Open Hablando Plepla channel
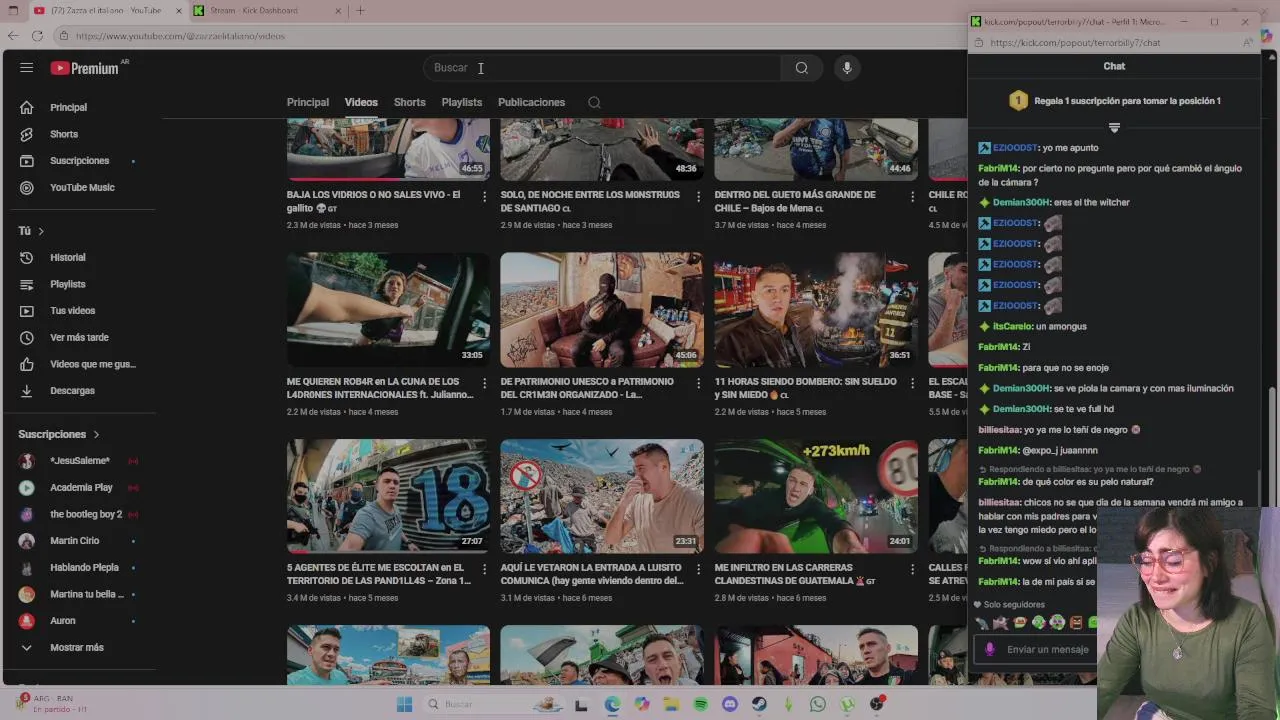This screenshot has height=720, width=1280. (x=82, y=567)
